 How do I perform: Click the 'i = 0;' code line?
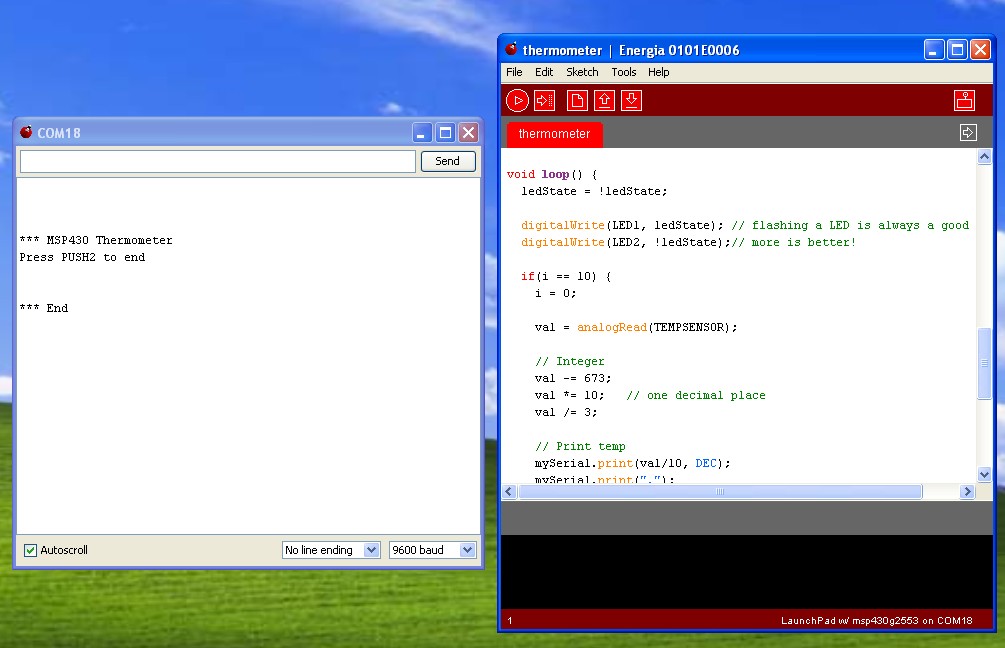pos(556,293)
